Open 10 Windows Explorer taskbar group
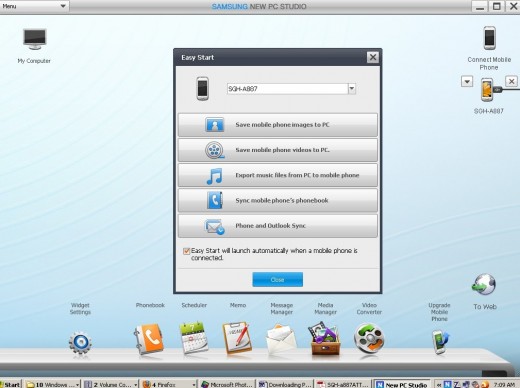The image size is (520, 388). click(x=52, y=384)
